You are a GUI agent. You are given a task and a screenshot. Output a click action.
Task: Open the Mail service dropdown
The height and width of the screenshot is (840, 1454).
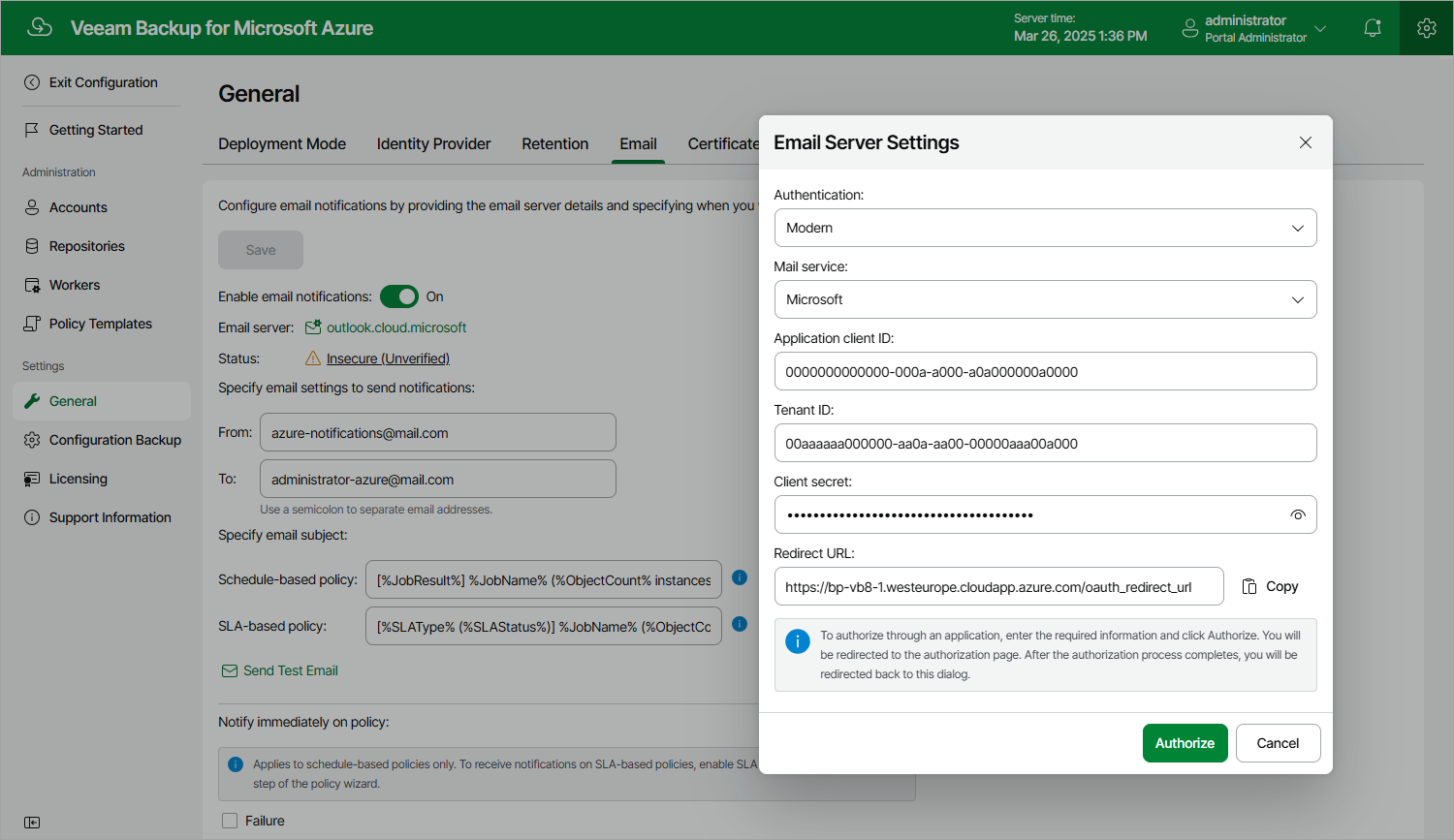point(1045,299)
